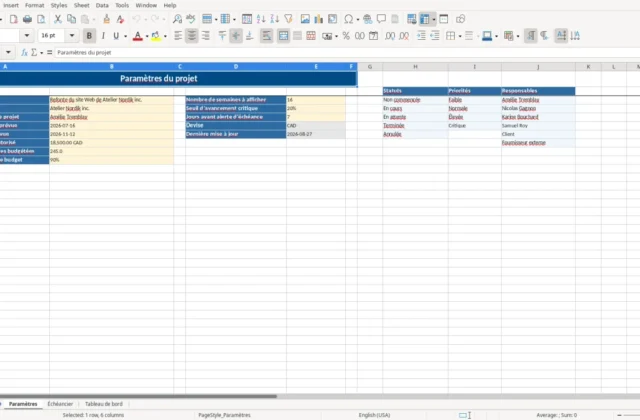Image resolution: width=640 pixels, height=420 pixels.
Task: Cut selection with the scissors icon
Action: 58,19
